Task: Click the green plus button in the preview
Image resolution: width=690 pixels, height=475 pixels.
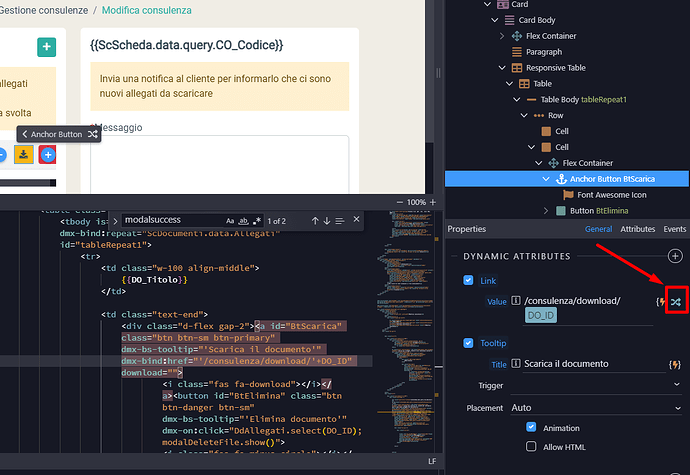Action: (x=47, y=47)
